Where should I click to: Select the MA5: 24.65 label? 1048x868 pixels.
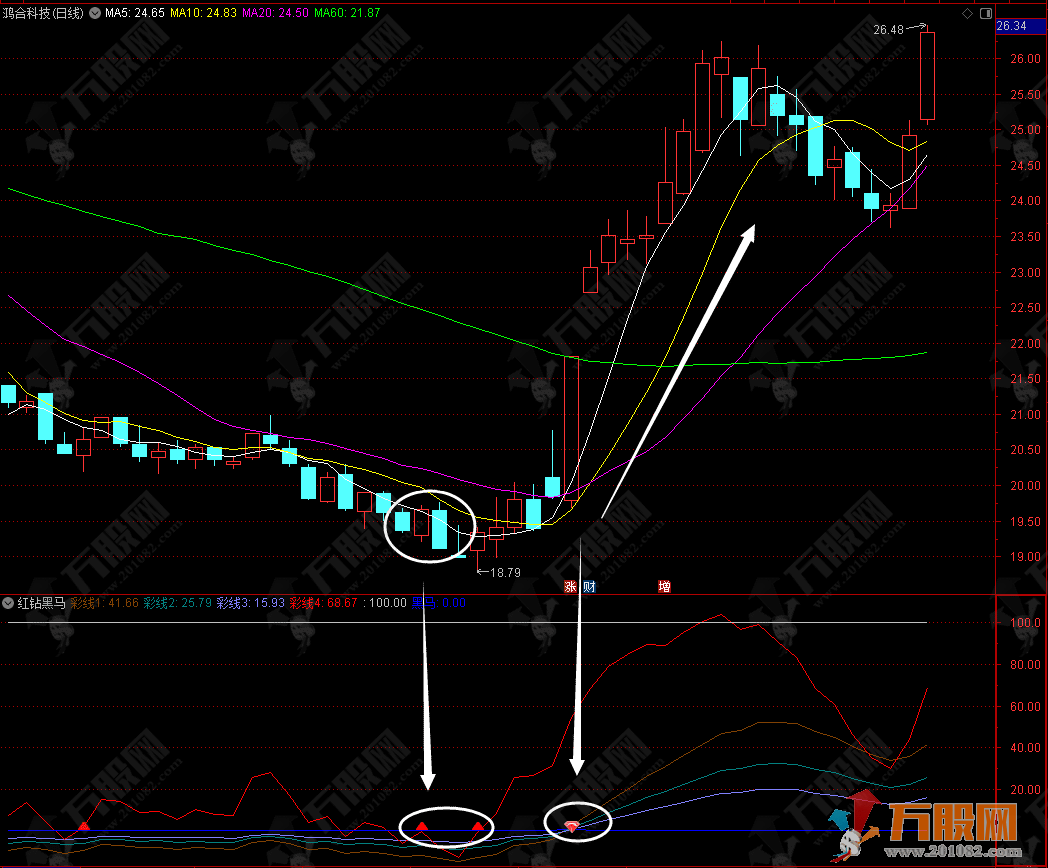click(135, 13)
